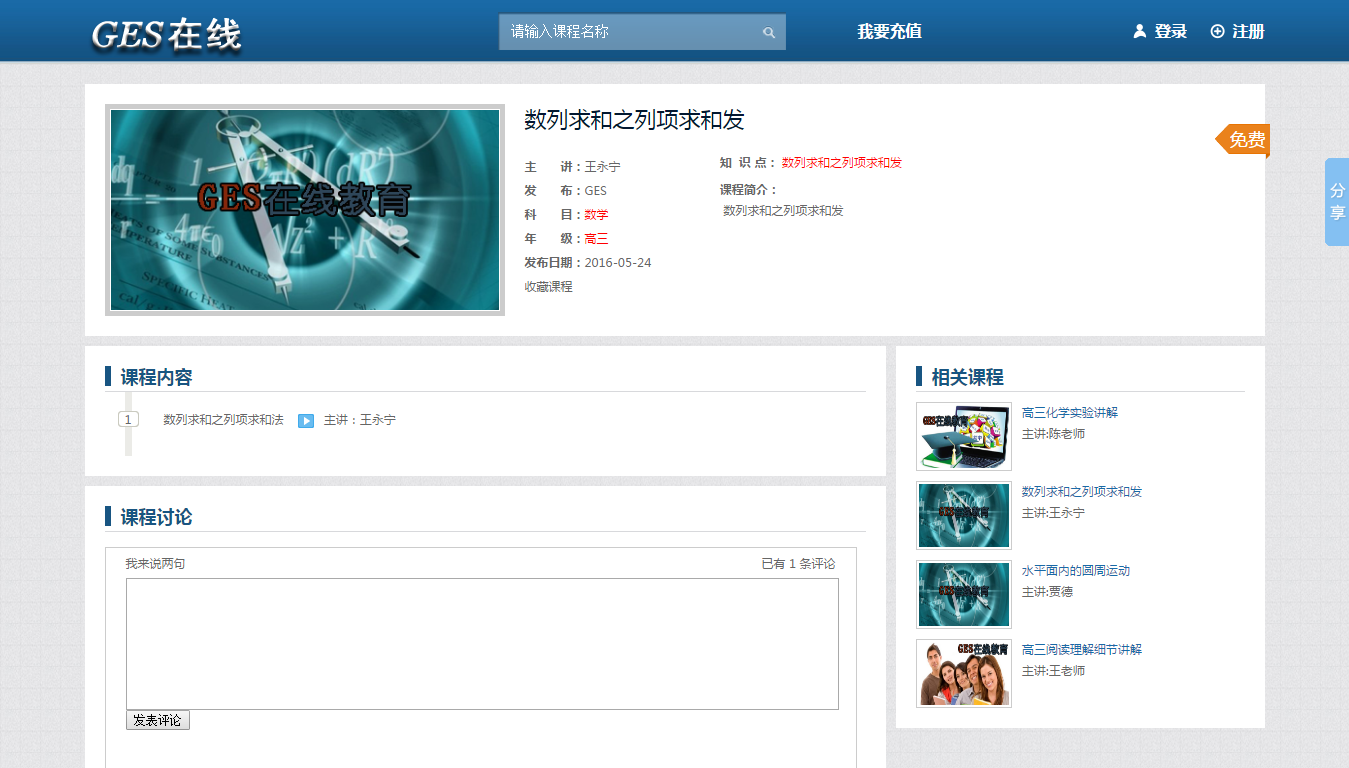The height and width of the screenshot is (768, 1349).
Task: Click 收藏课程 to bookmark the course
Action: coord(548,287)
